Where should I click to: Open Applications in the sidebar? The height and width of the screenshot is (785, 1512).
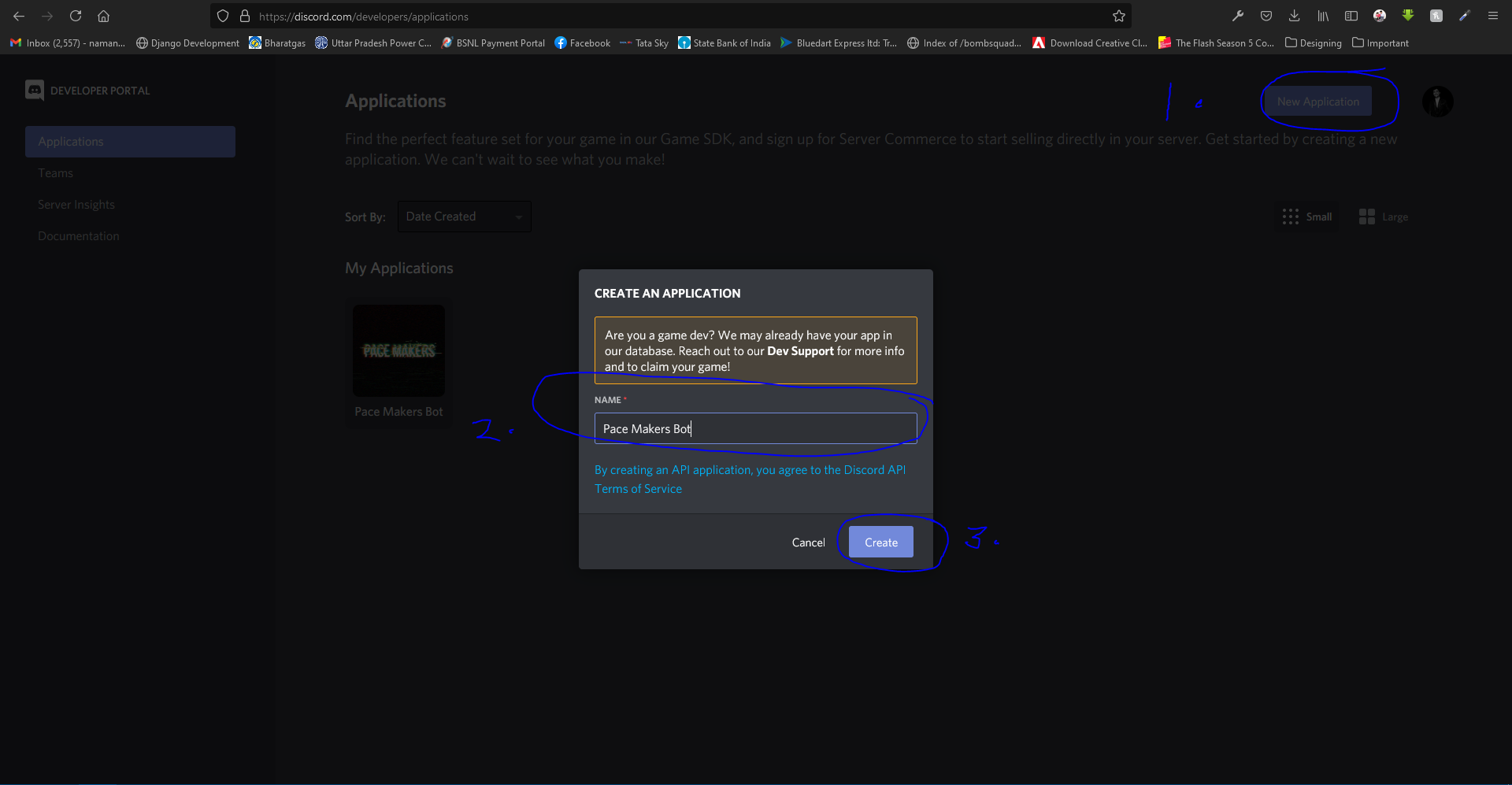click(x=130, y=142)
